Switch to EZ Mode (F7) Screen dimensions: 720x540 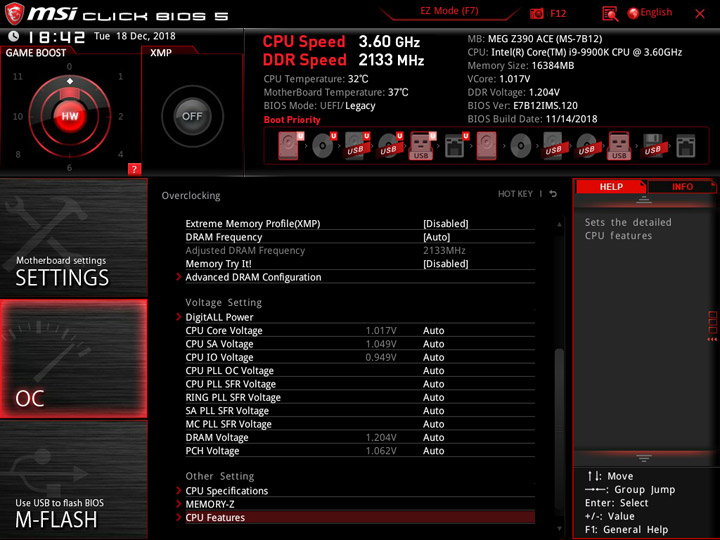click(x=449, y=11)
